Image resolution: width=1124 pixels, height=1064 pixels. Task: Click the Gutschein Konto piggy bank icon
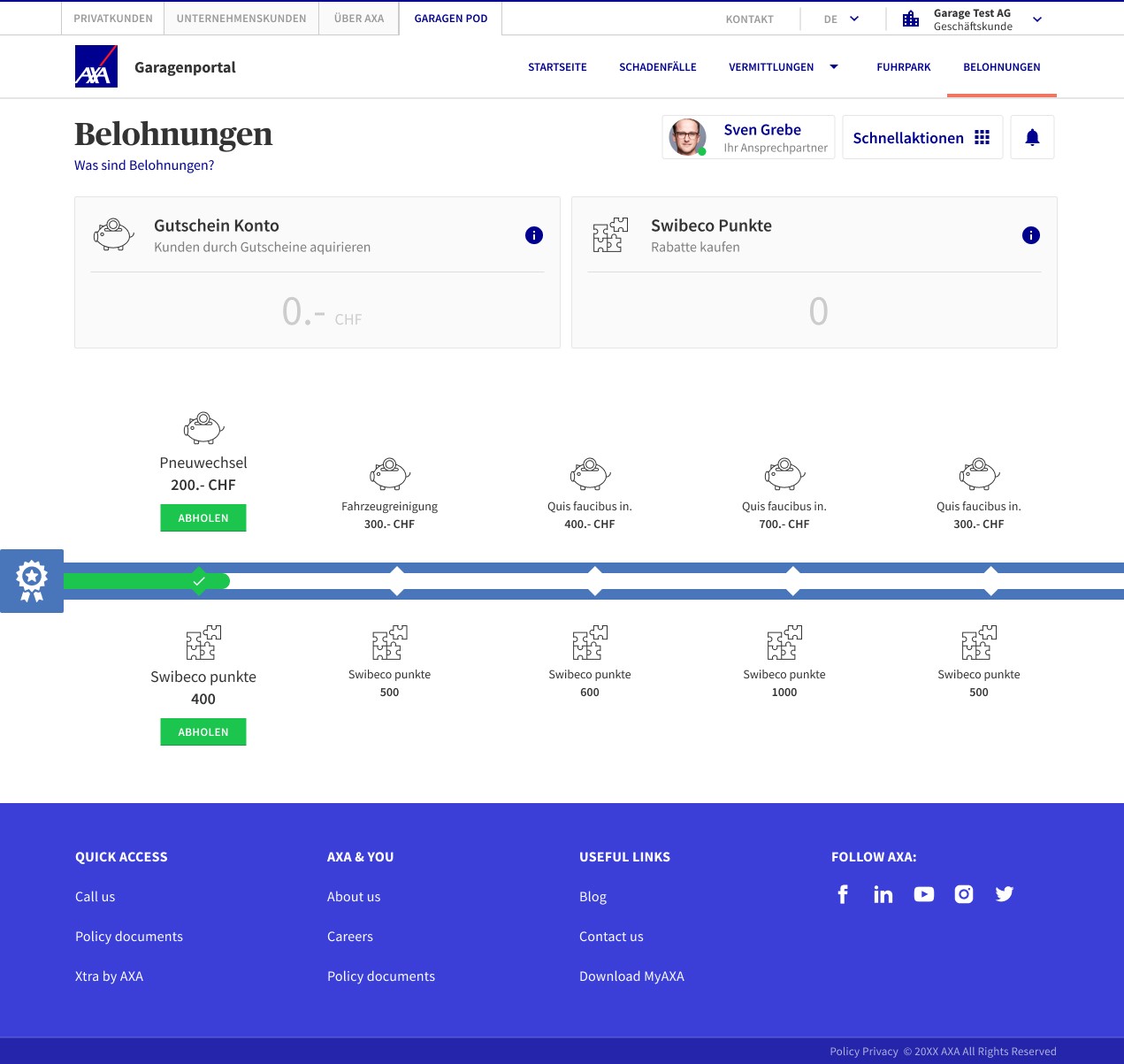[113, 235]
